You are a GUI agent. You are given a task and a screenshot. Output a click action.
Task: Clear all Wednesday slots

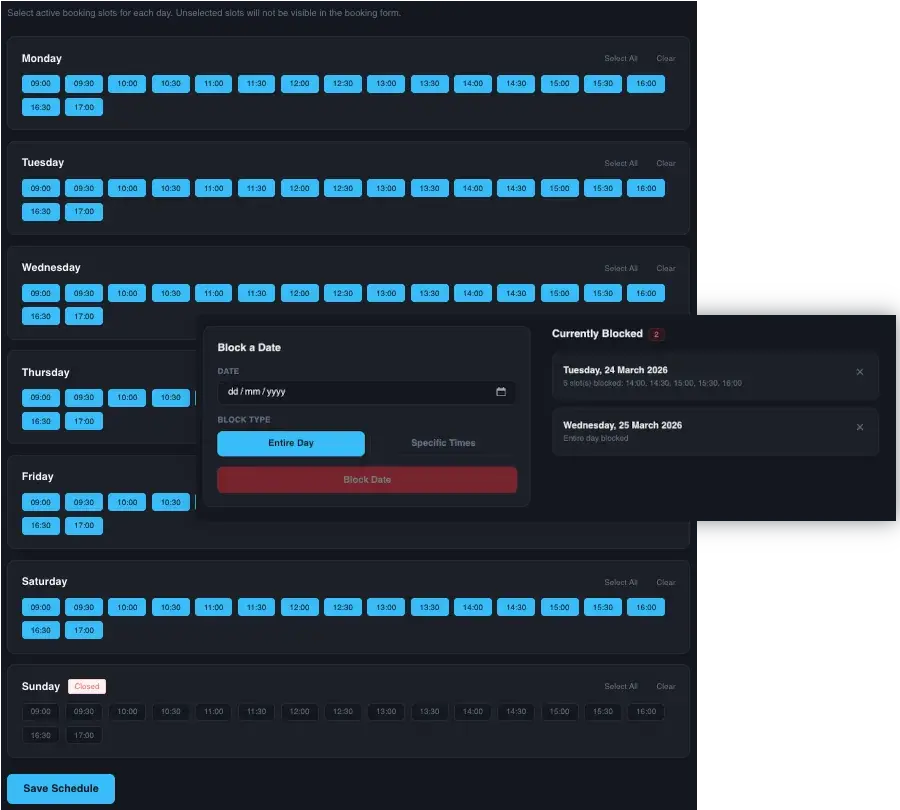(666, 269)
